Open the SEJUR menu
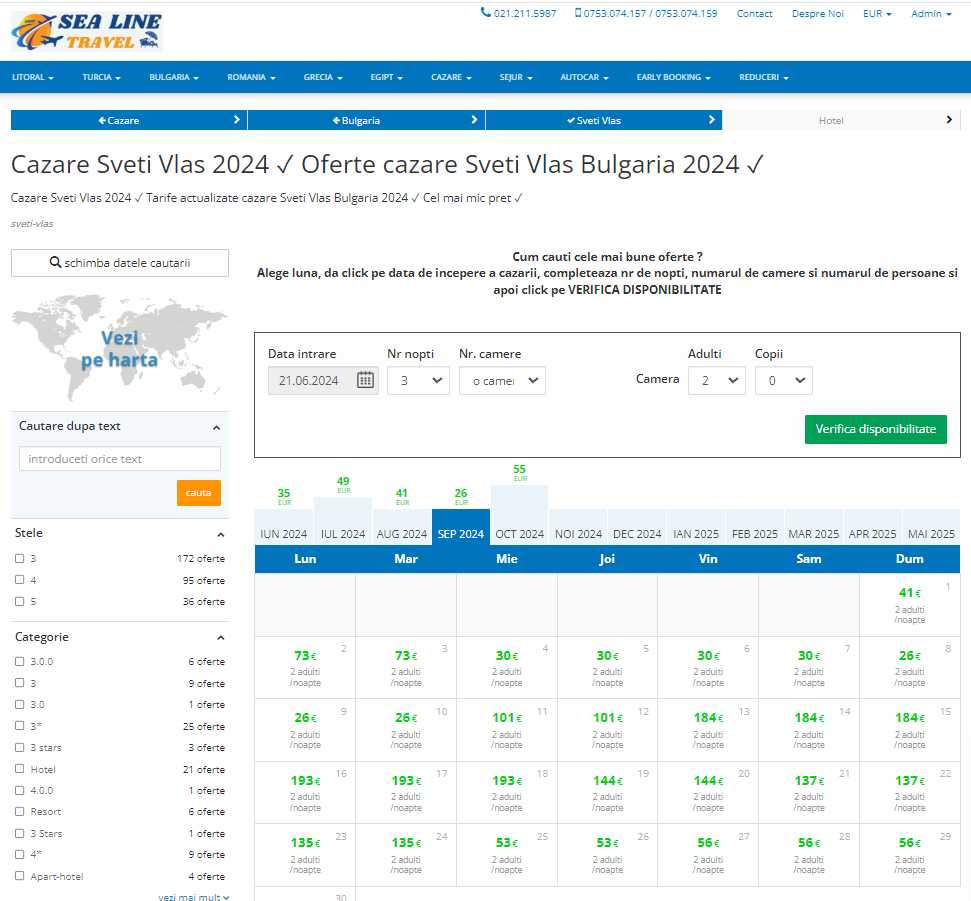The width and height of the screenshot is (971, 901). 516,77
